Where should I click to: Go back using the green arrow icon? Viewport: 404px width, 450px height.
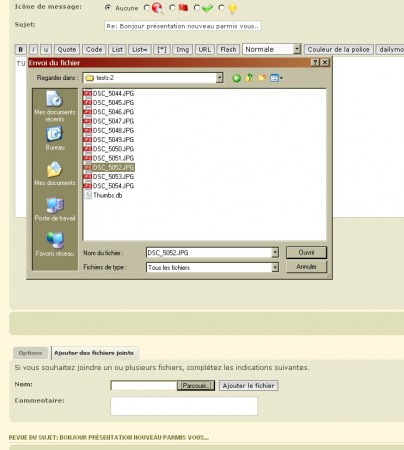pos(237,78)
